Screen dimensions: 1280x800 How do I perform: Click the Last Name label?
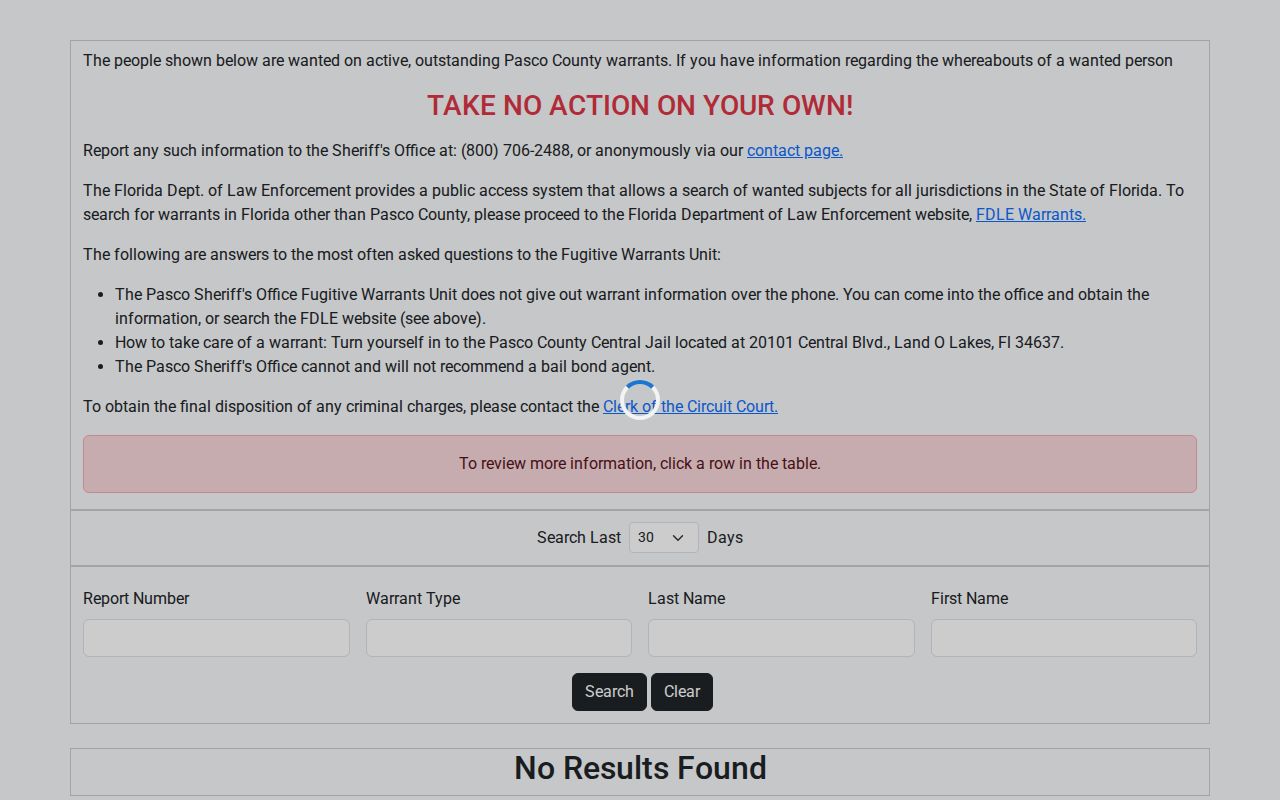click(x=686, y=598)
